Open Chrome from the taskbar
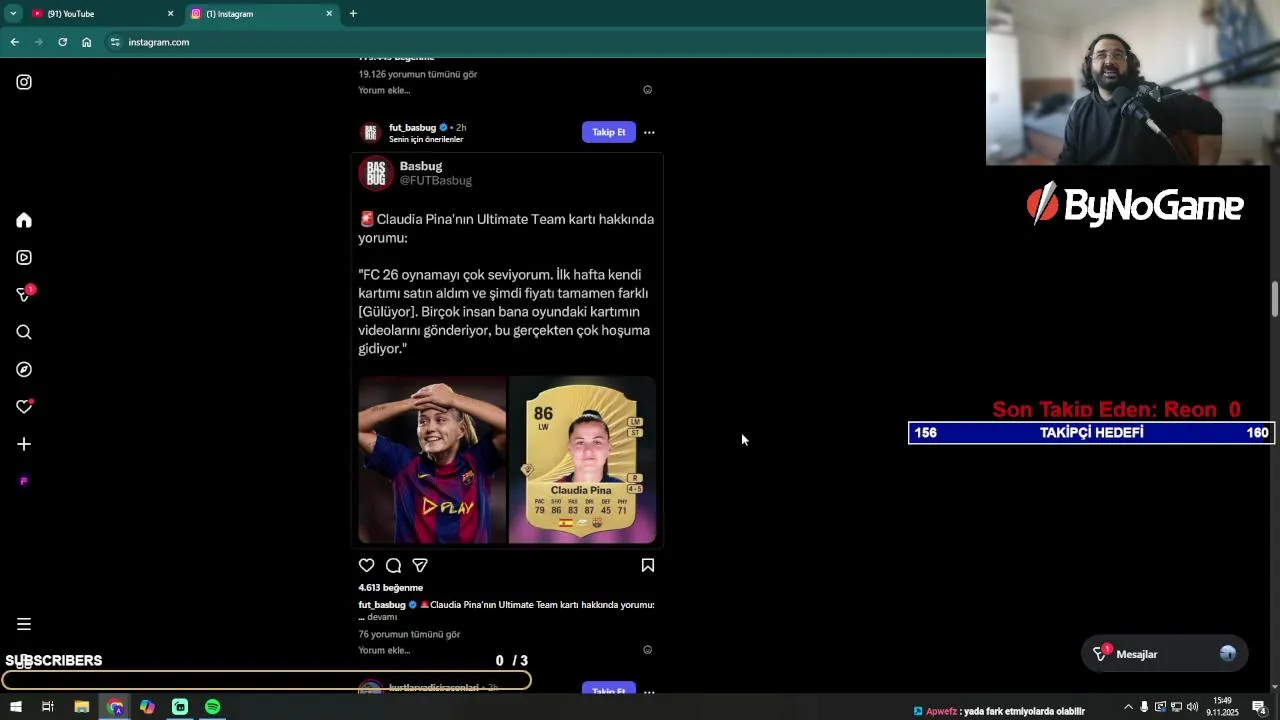The height and width of the screenshot is (720, 1280). [115, 707]
